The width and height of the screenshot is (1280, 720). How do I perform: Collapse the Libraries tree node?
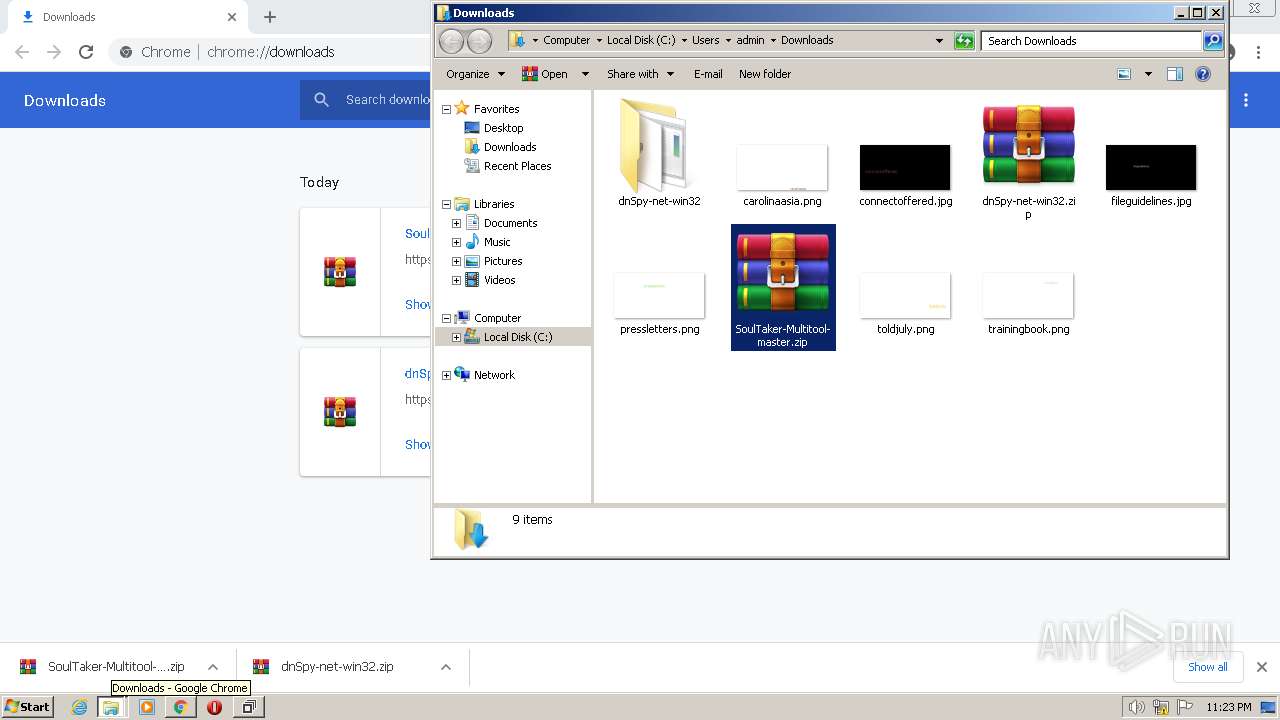click(x=446, y=204)
